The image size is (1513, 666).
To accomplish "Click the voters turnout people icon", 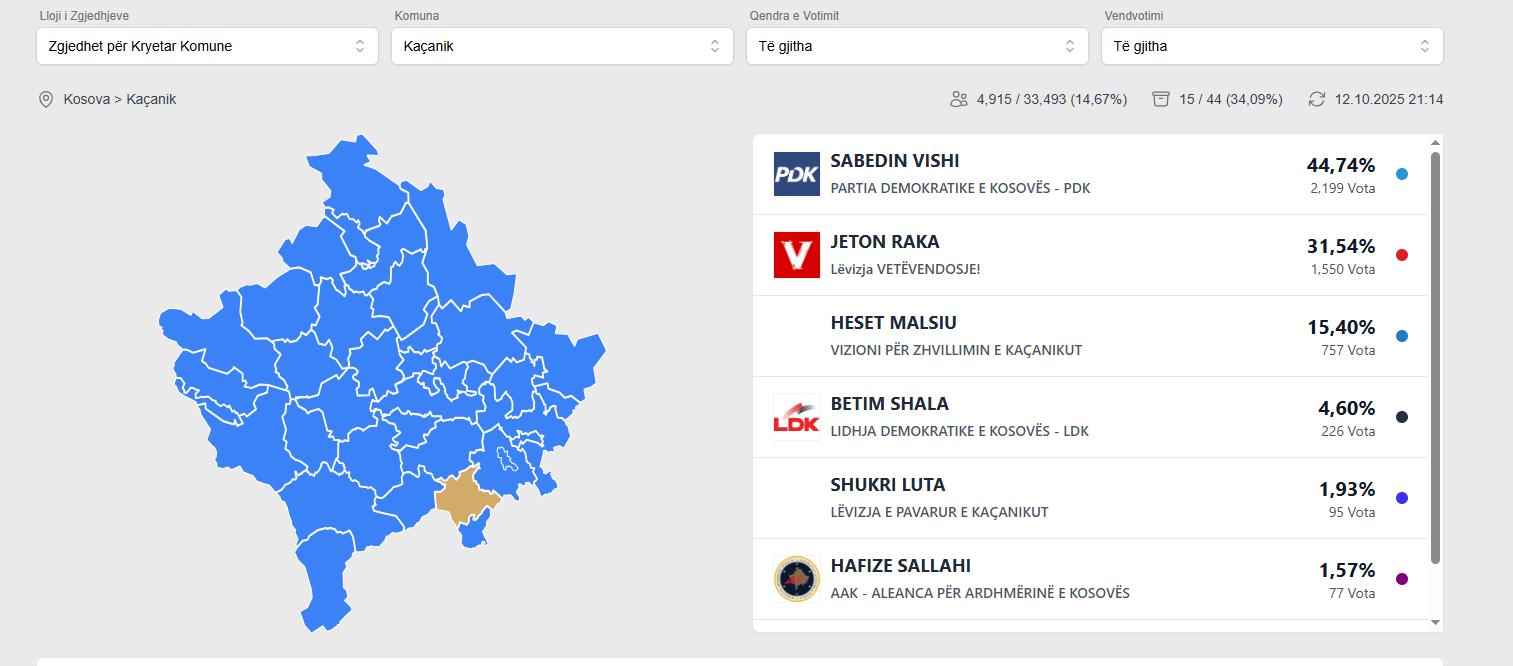I will coord(959,99).
